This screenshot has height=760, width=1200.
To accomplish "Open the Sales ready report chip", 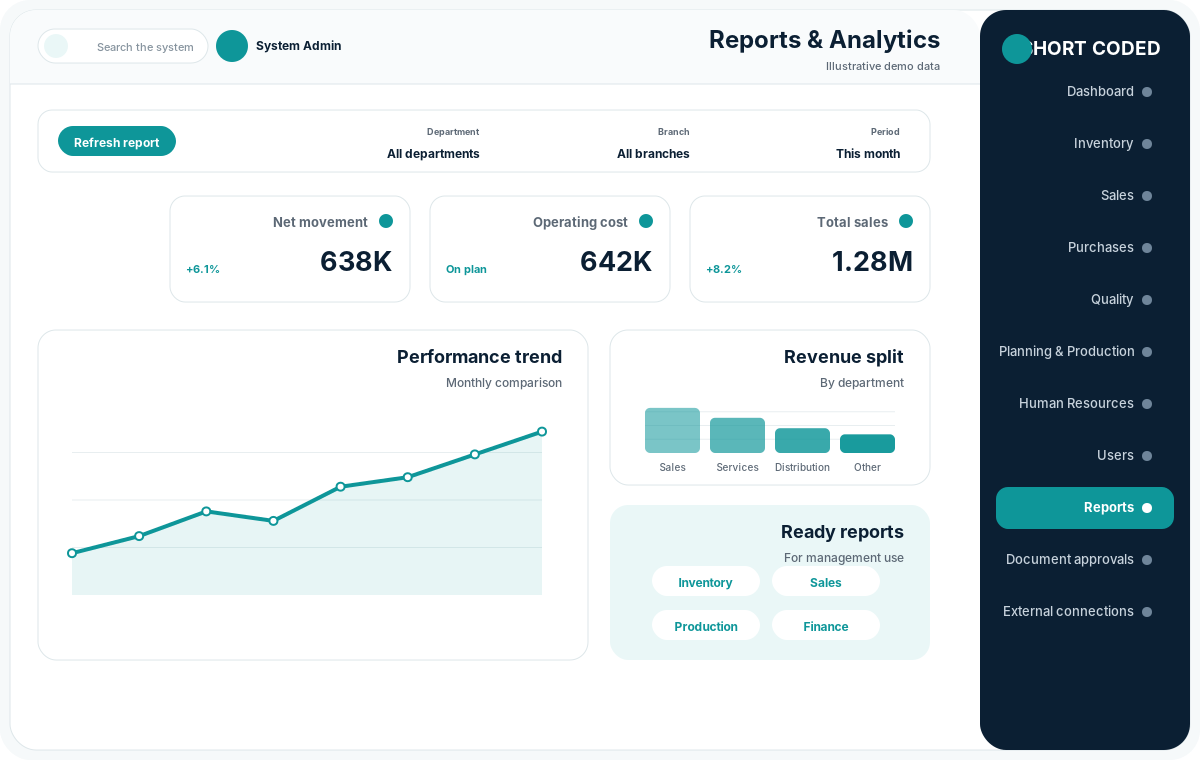I will pos(826,582).
